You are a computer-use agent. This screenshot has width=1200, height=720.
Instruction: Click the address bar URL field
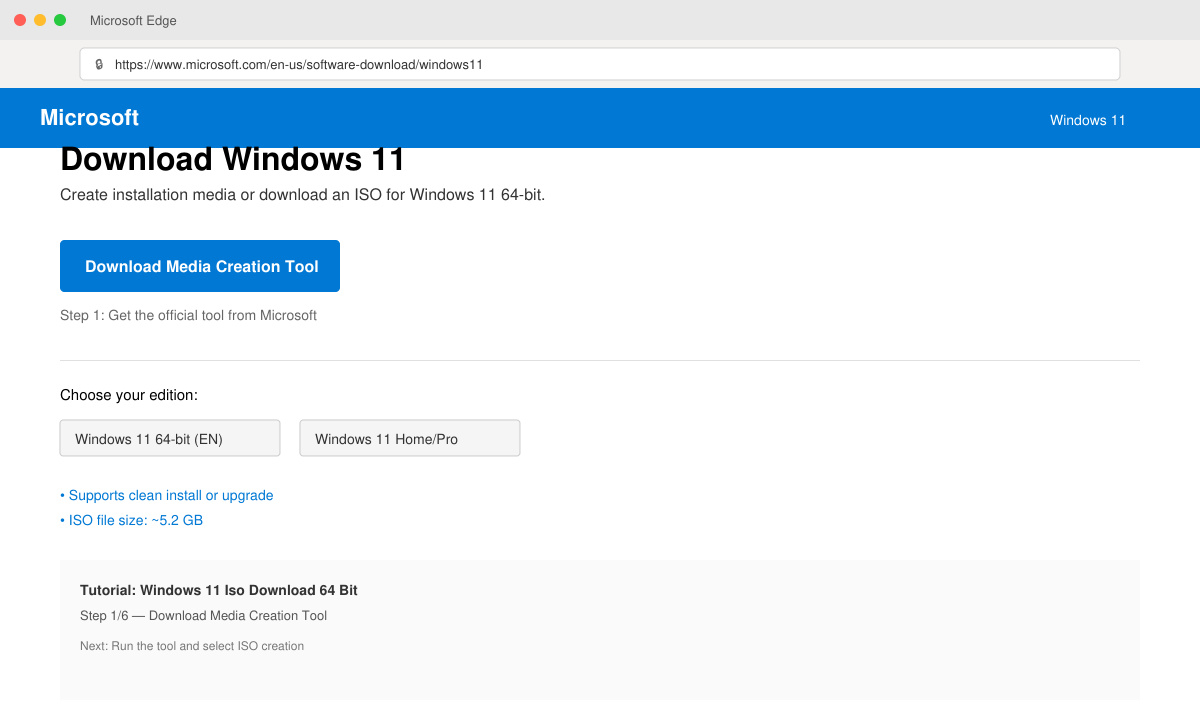(x=600, y=64)
